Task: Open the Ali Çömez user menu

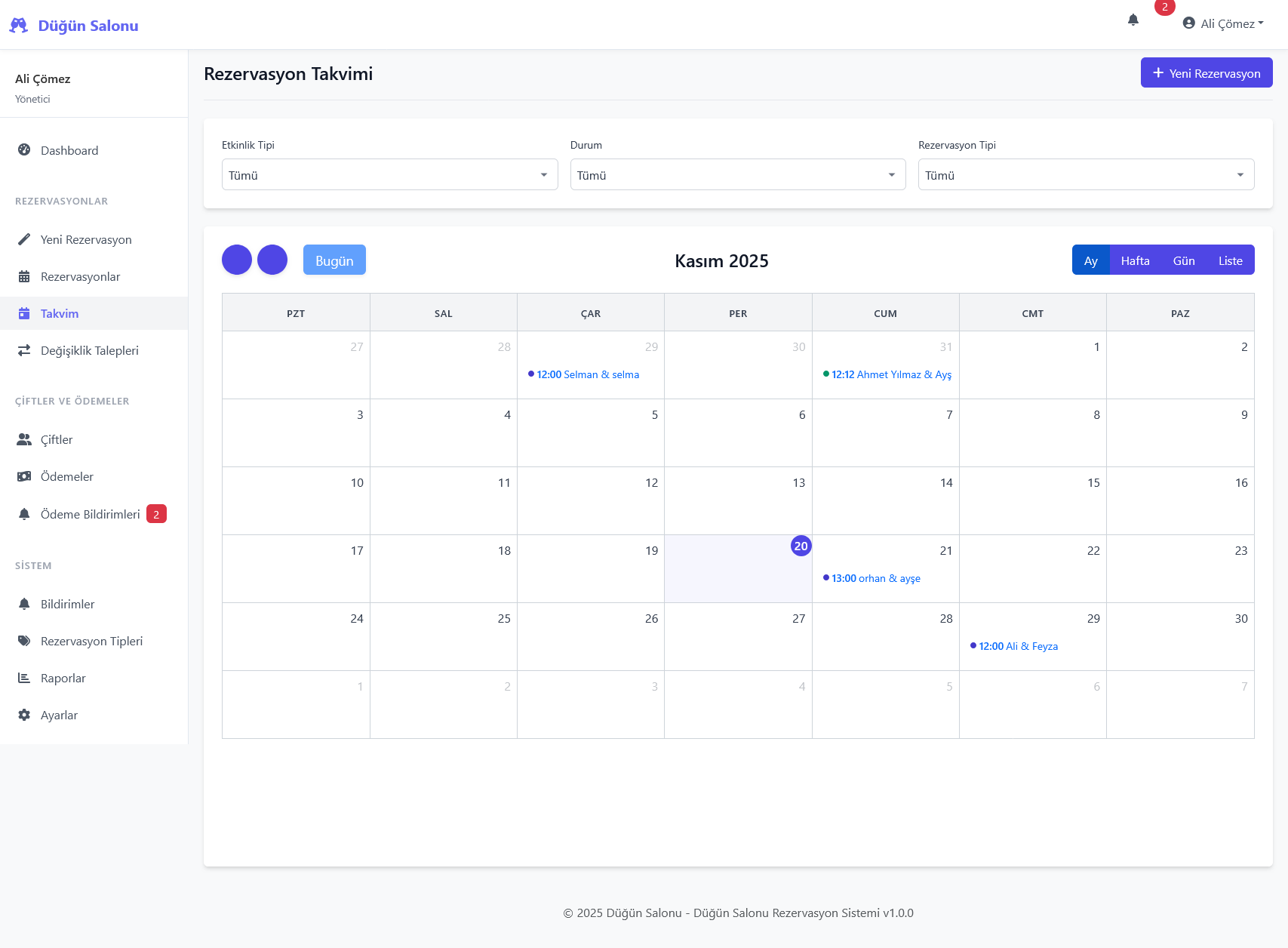Action: pos(1223,23)
